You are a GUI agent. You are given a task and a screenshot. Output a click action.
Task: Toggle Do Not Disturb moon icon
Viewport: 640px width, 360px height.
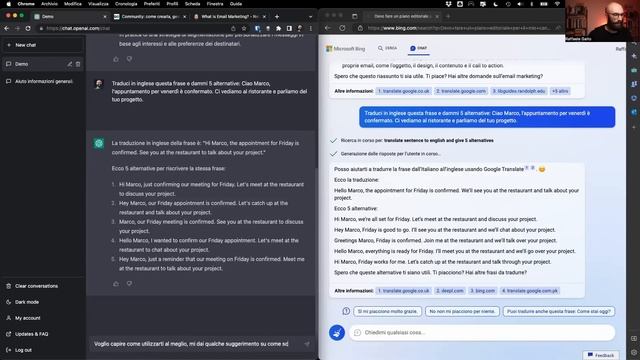[x=496, y=4]
